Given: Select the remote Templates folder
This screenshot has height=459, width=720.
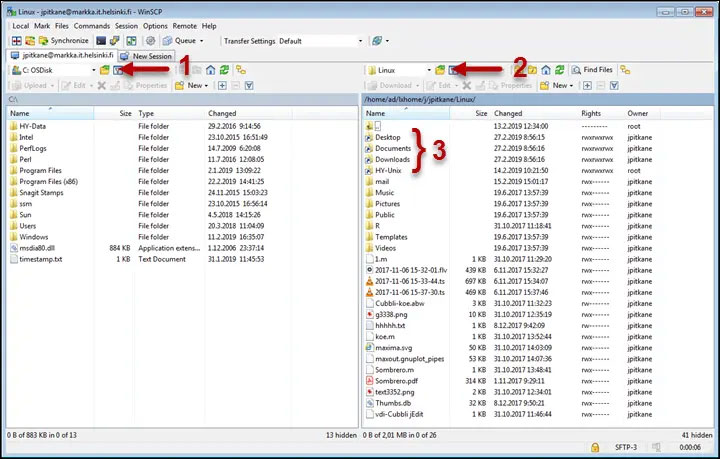Looking at the screenshot, I should click(386, 237).
